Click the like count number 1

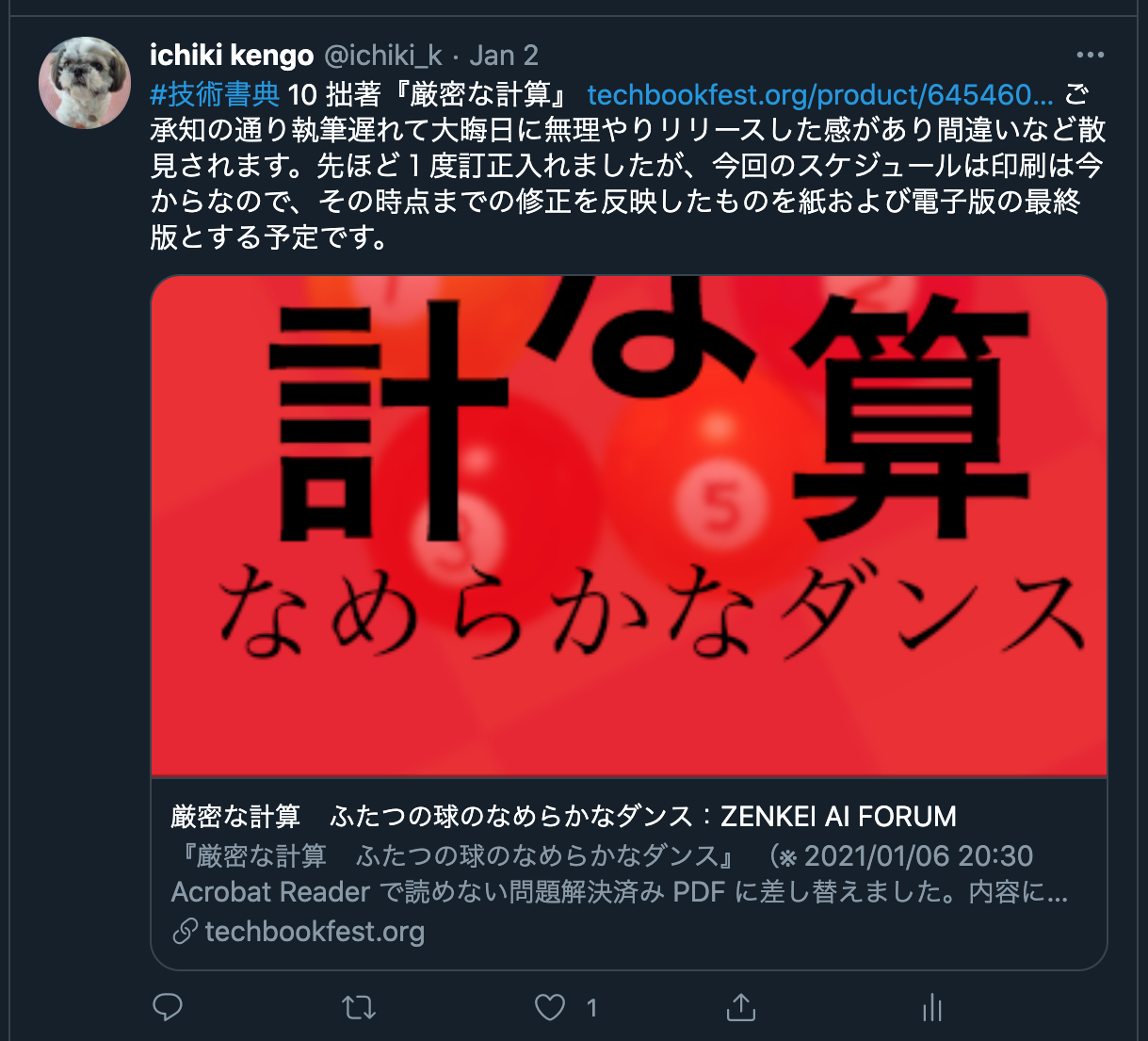coord(591,1009)
